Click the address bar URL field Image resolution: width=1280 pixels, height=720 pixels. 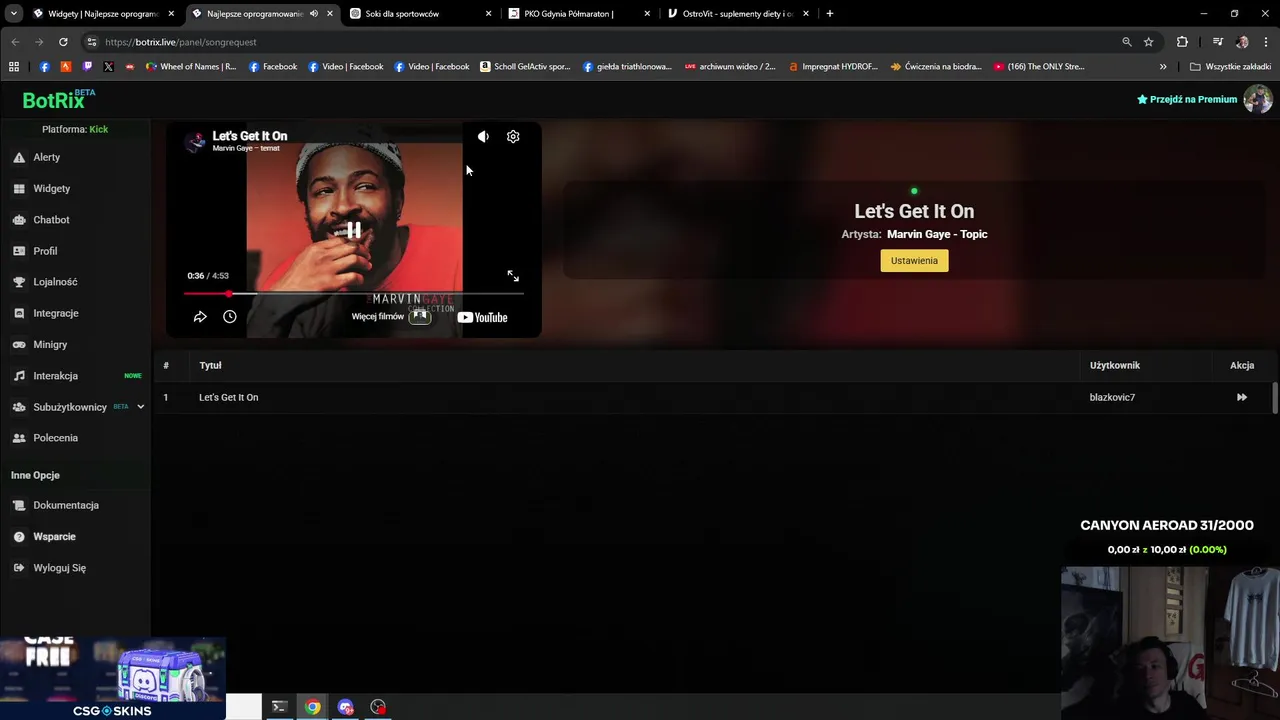(x=600, y=42)
